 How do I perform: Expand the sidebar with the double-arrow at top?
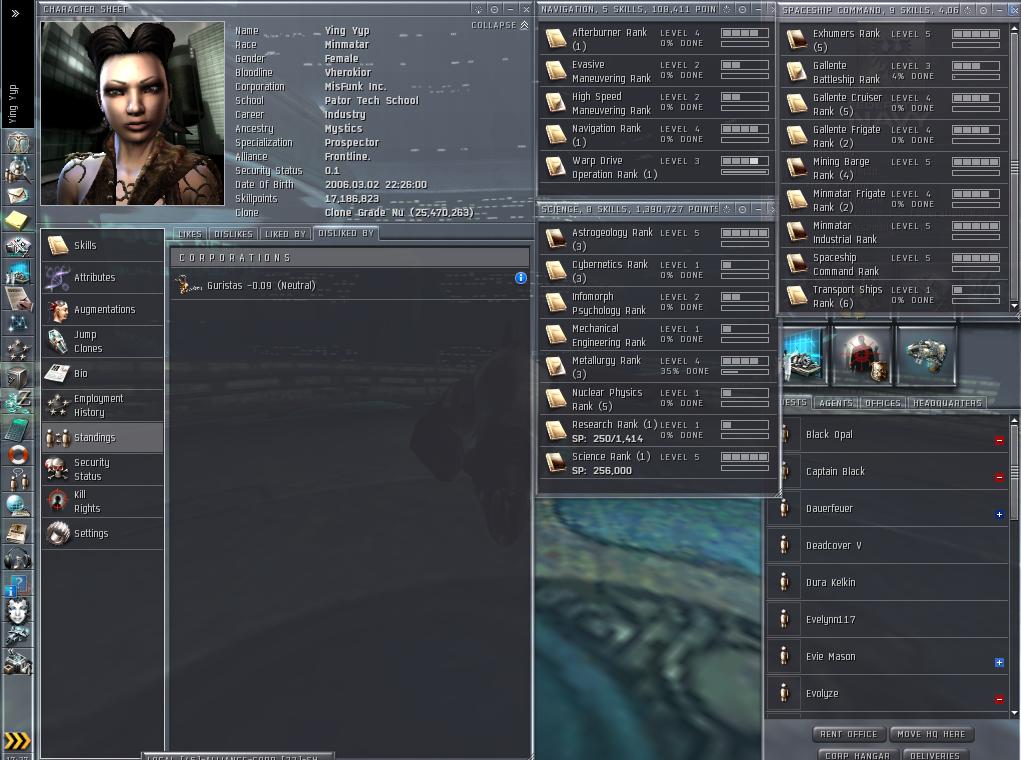click(x=16, y=12)
